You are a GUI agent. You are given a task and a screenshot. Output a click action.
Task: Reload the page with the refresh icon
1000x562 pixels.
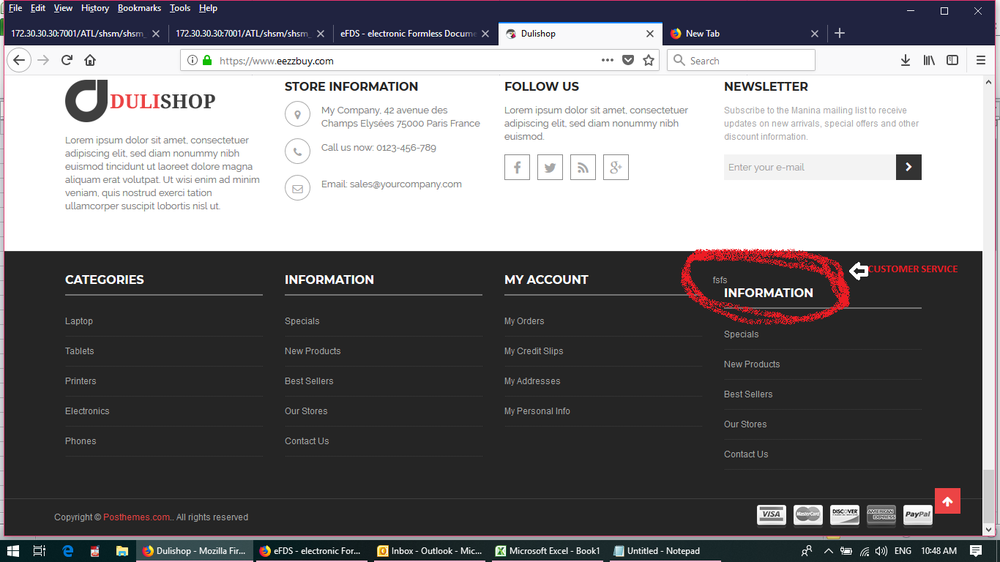66,61
